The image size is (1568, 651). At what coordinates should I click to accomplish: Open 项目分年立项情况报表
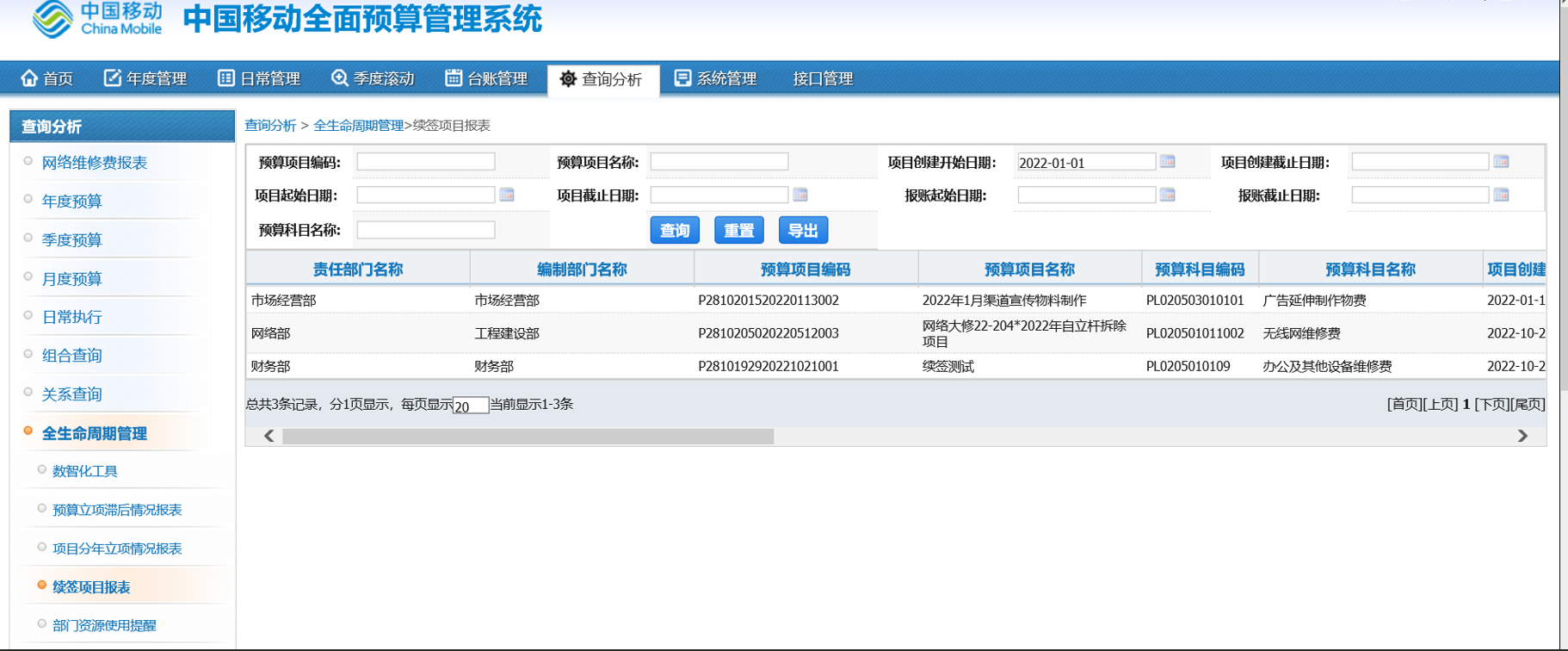pyautogui.click(x=117, y=549)
